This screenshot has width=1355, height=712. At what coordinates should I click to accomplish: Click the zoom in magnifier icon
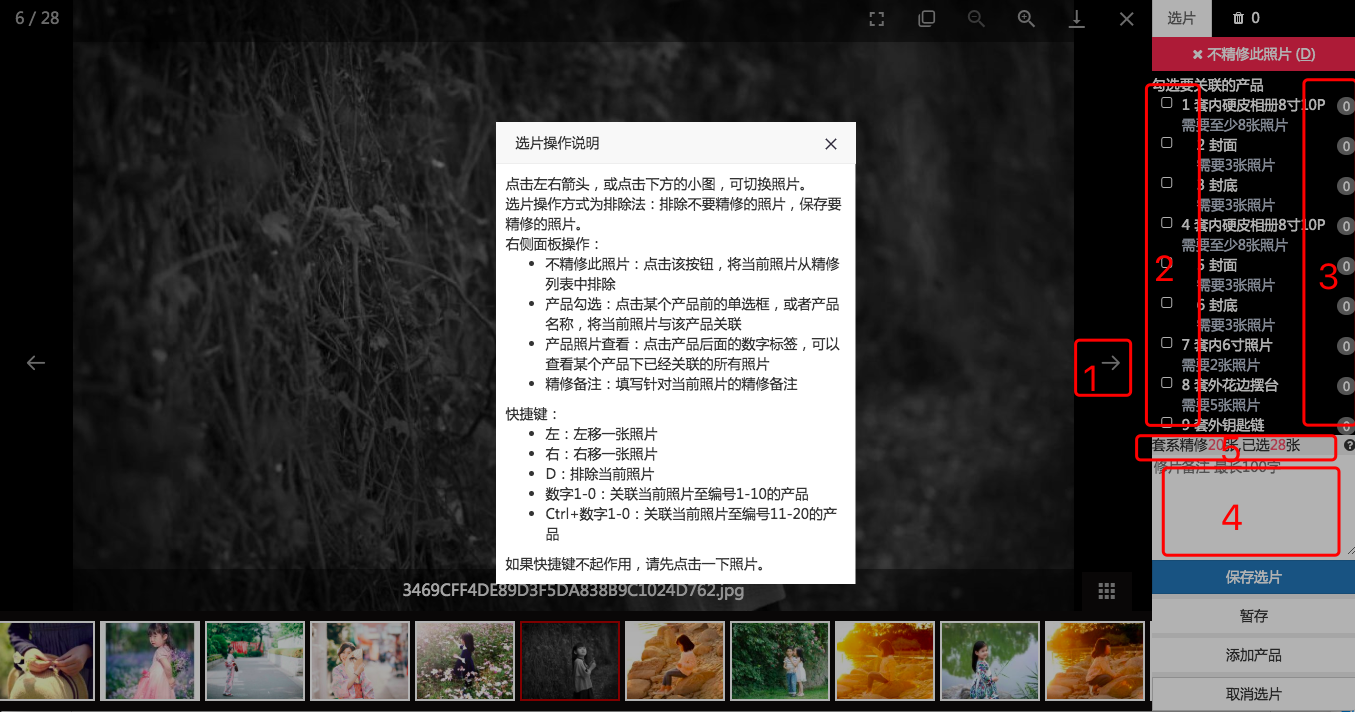1026,19
